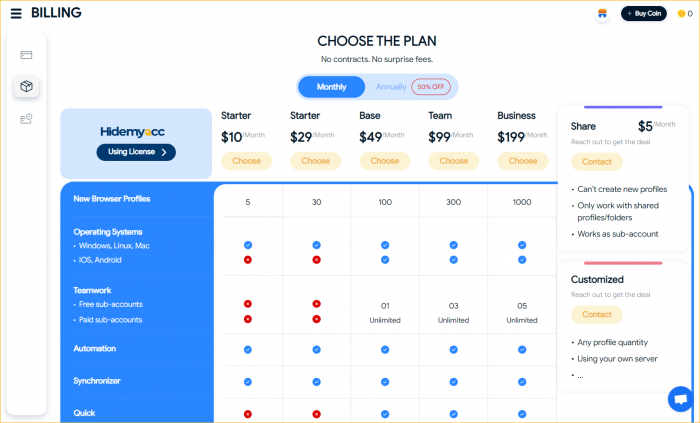Choose the $10 Starter plan

click(x=246, y=161)
